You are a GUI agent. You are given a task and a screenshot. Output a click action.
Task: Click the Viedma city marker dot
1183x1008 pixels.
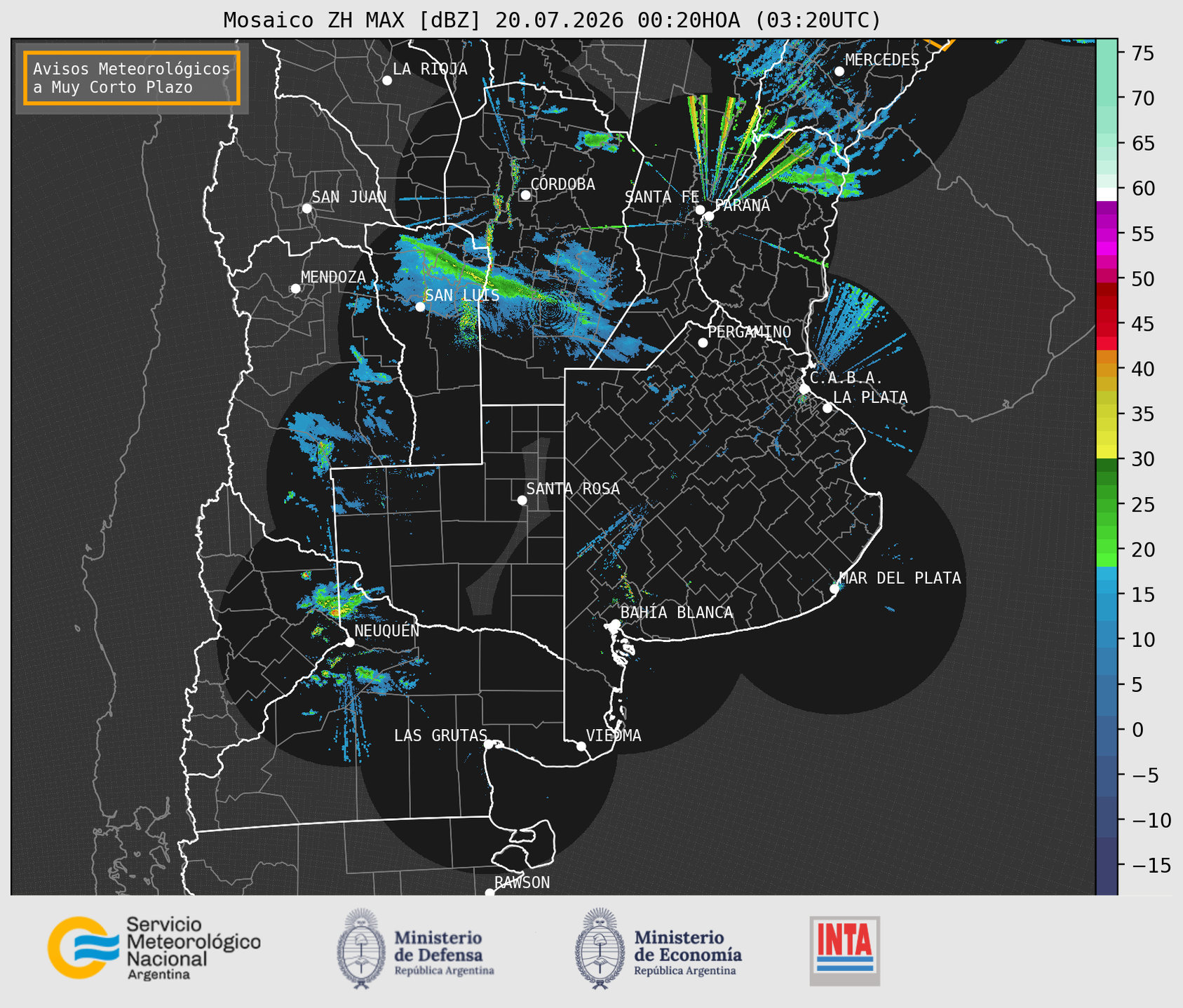pos(581,746)
